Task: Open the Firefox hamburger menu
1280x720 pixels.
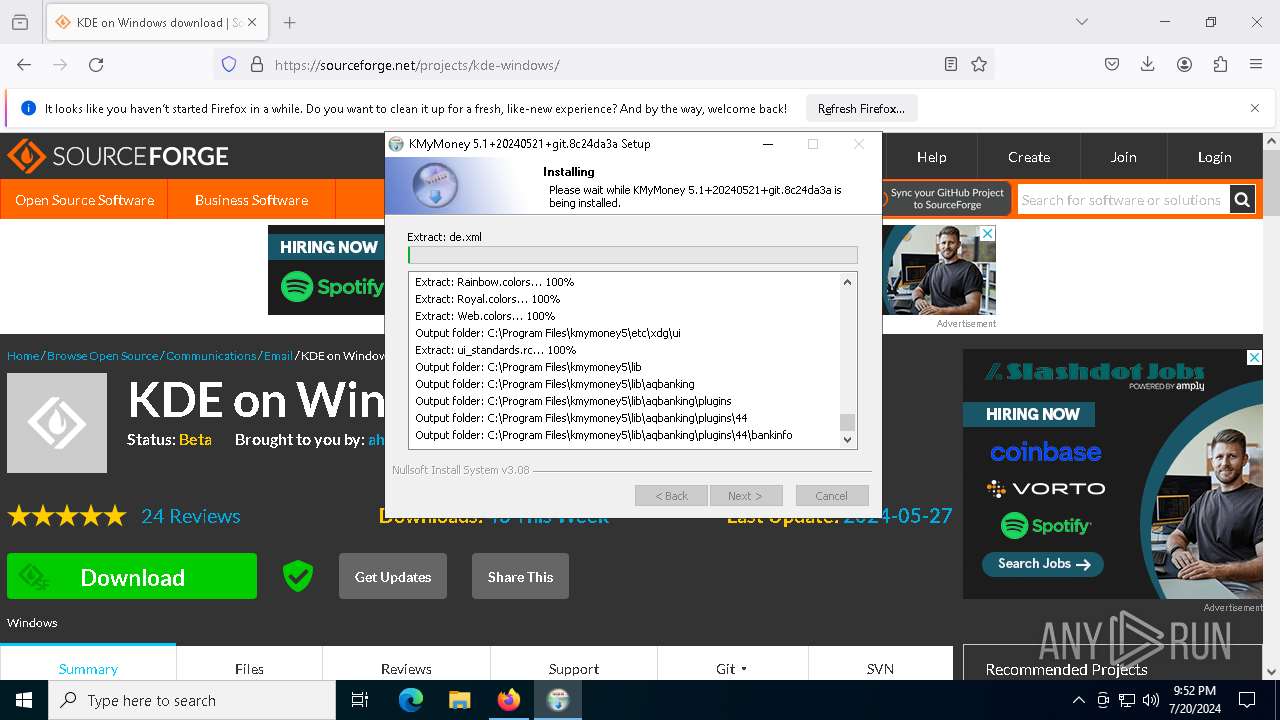Action: (x=1256, y=64)
